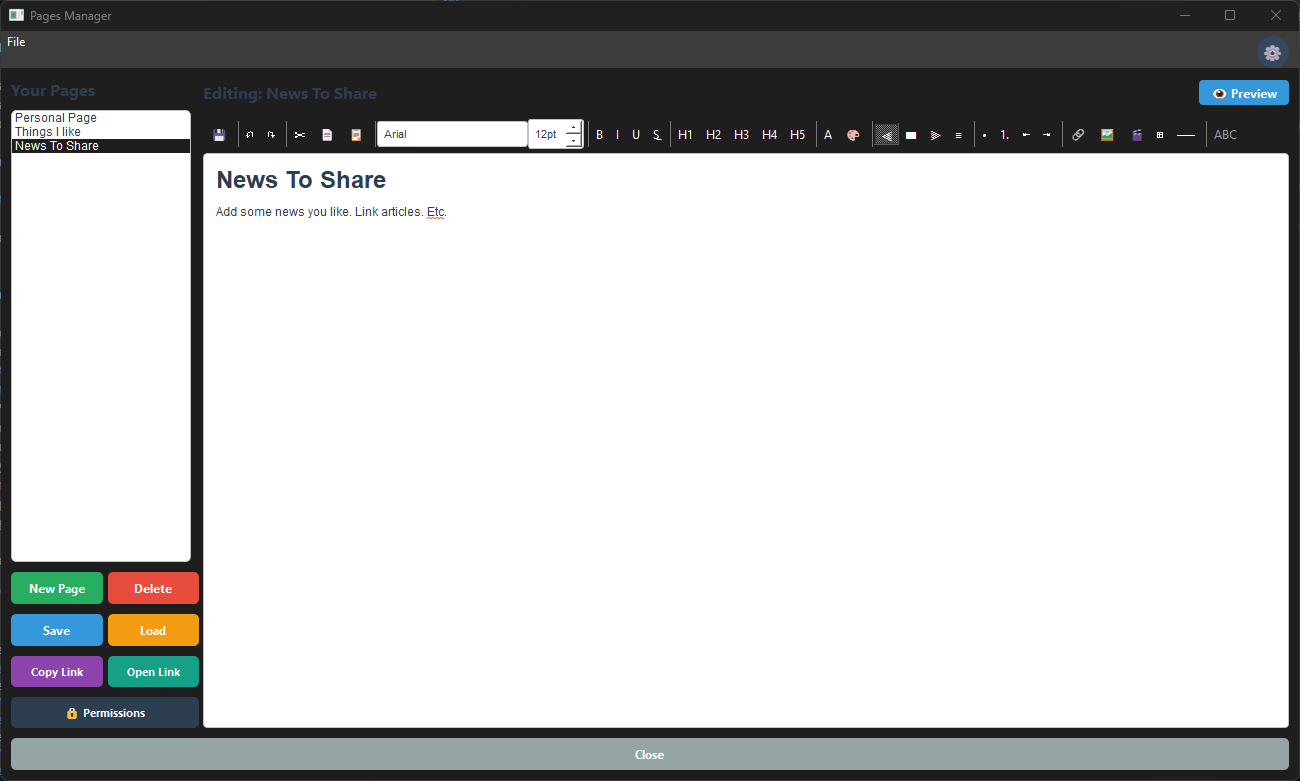Click the copy document icon in the toolbar
This screenshot has width=1300, height=781.
point(327,135)
